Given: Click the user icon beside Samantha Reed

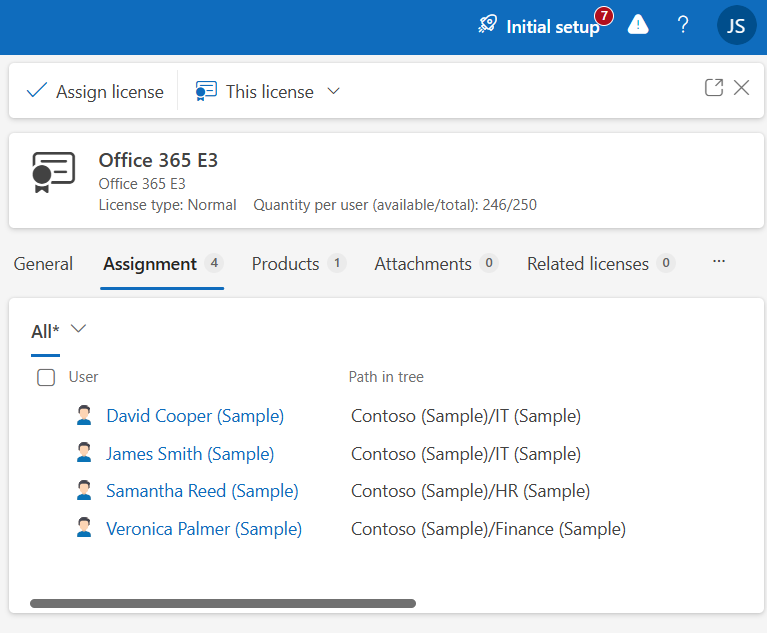Looking at the screenshot, I should (x=84, y=491).
